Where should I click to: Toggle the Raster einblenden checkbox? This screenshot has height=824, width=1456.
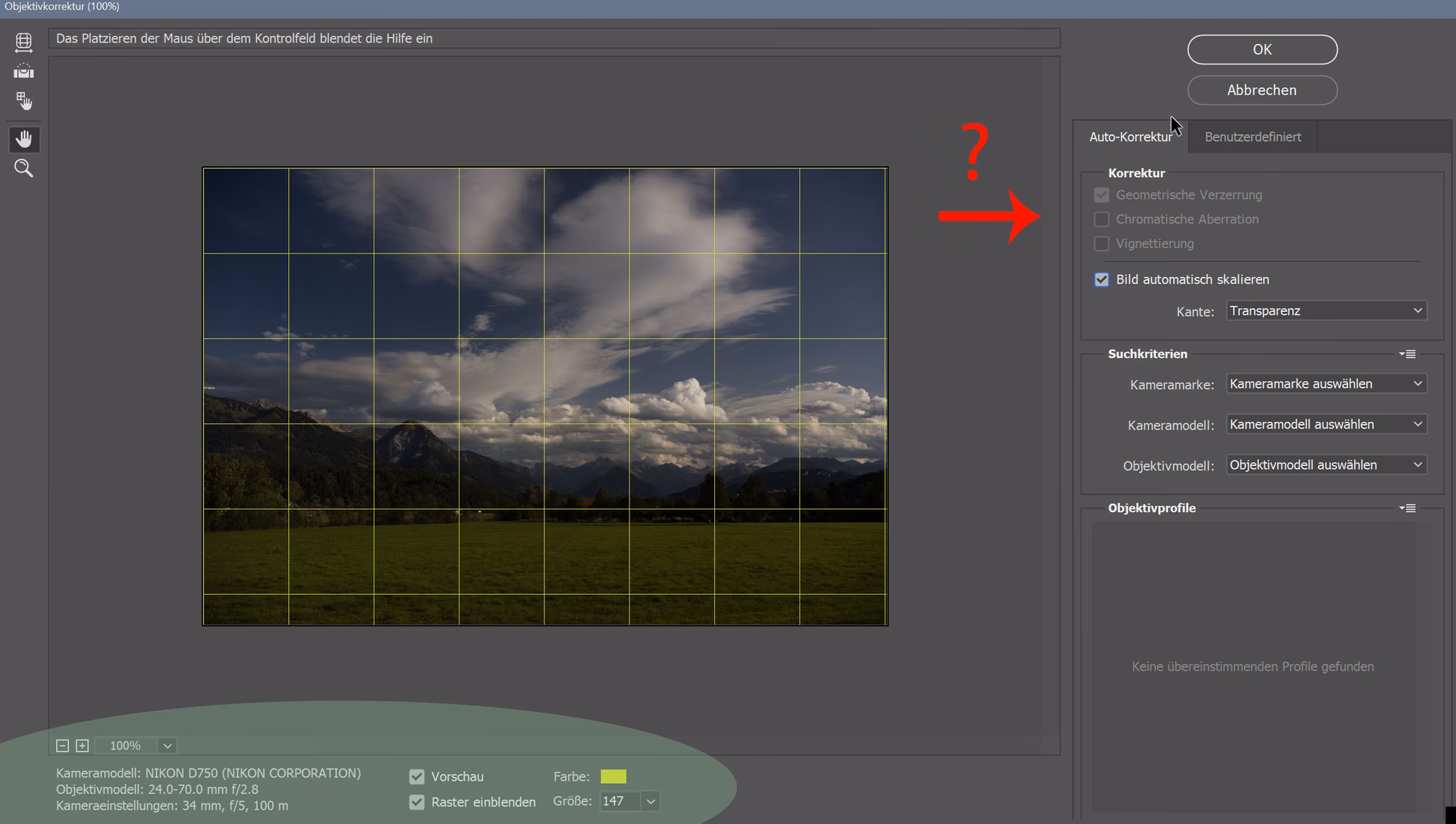tap(416, 802)
